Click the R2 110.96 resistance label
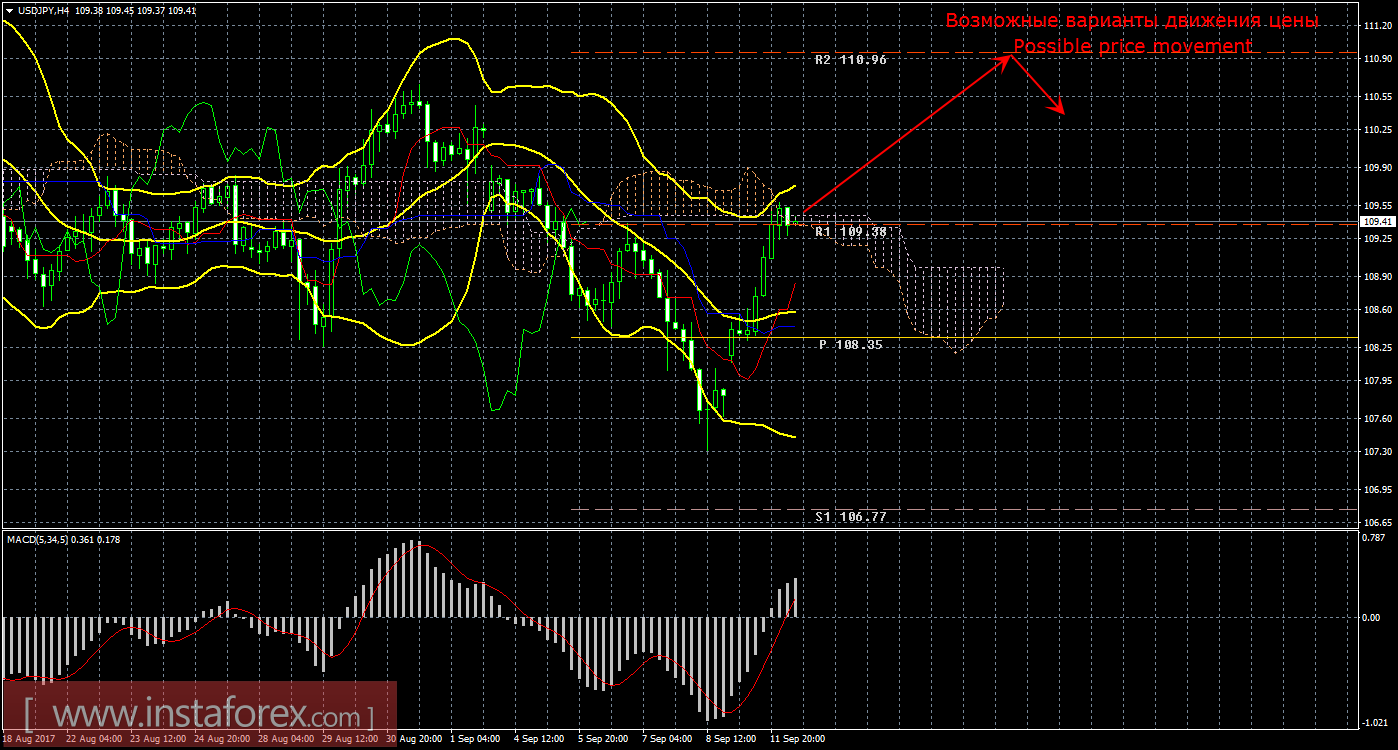The image size is (1398, 750). [851, 60]
